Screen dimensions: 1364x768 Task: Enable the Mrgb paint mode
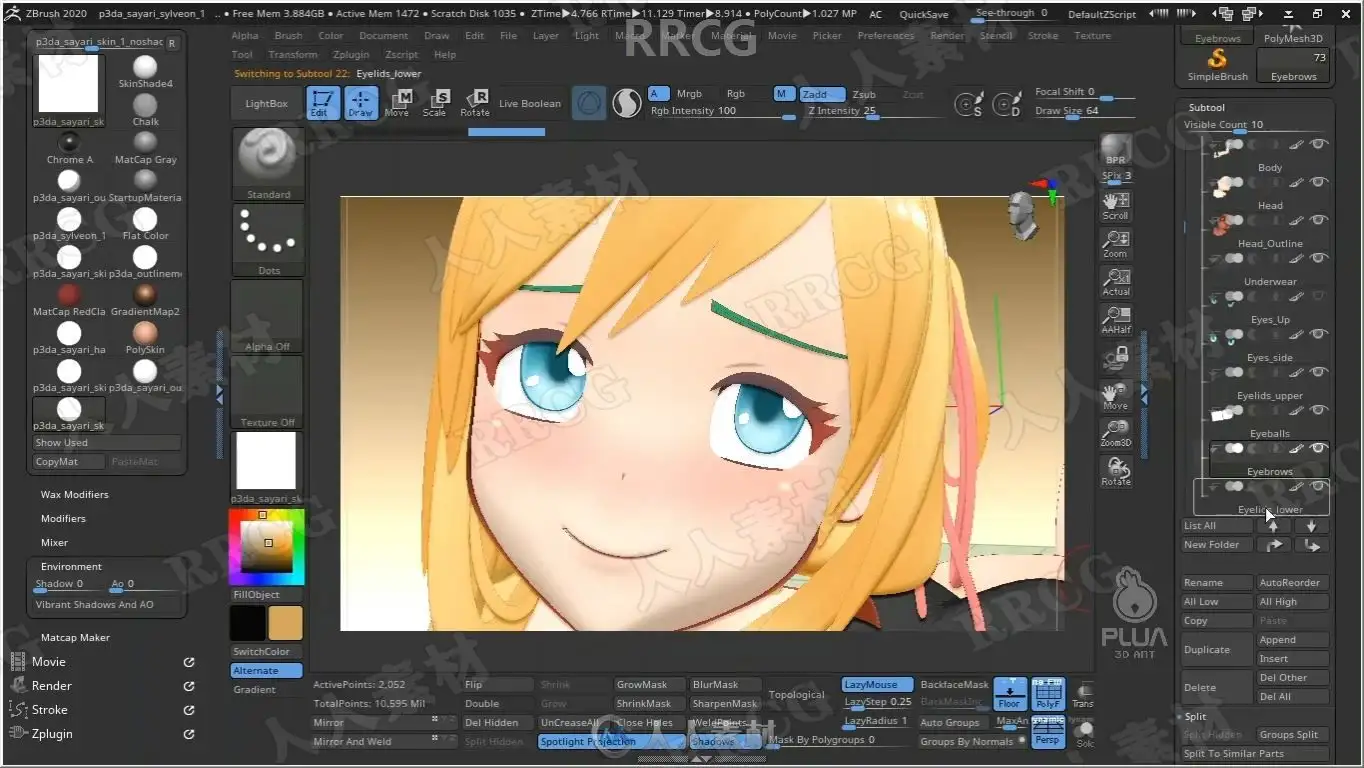(x=689, y=94)
